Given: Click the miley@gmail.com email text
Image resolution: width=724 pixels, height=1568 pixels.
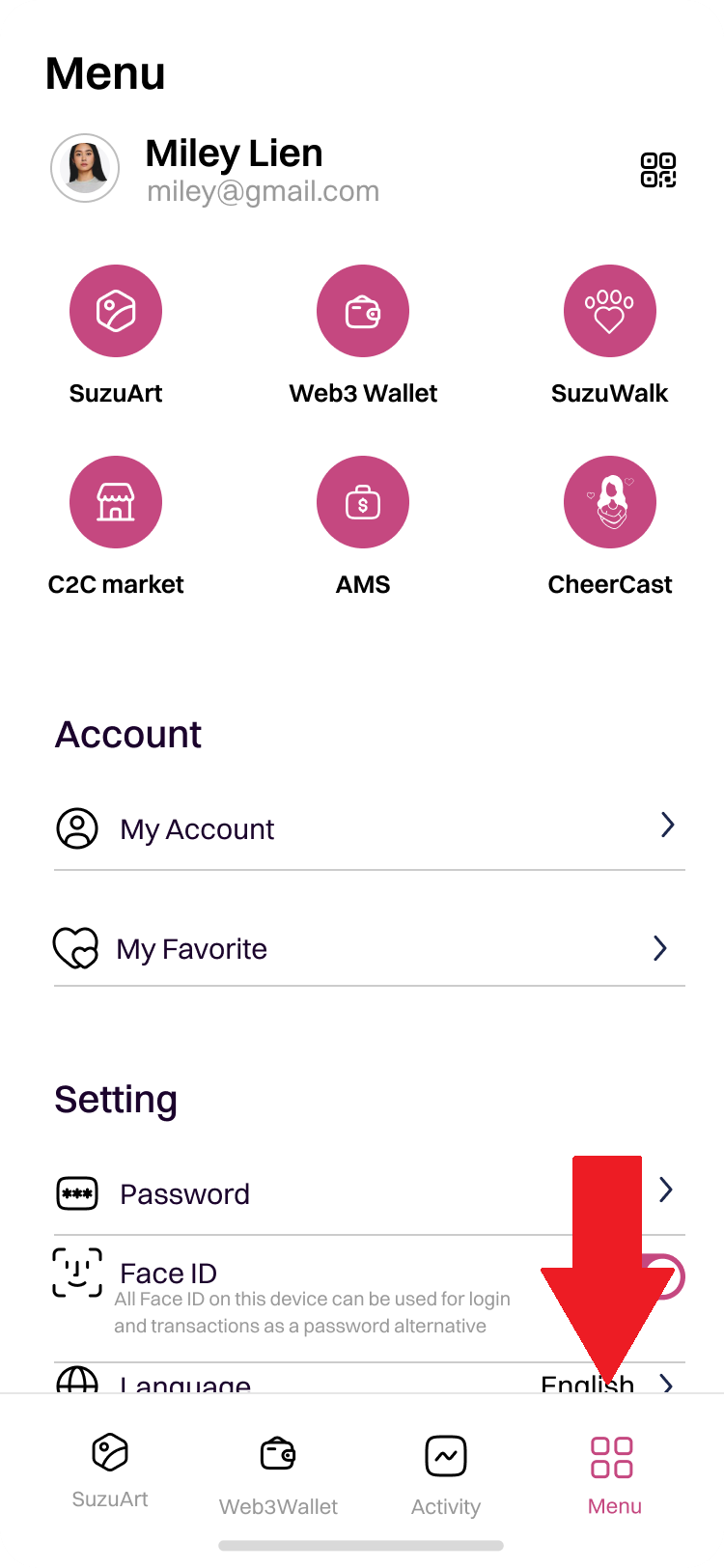Looking at the screenshot, I should pyautogui.click(x=263, y=191).
